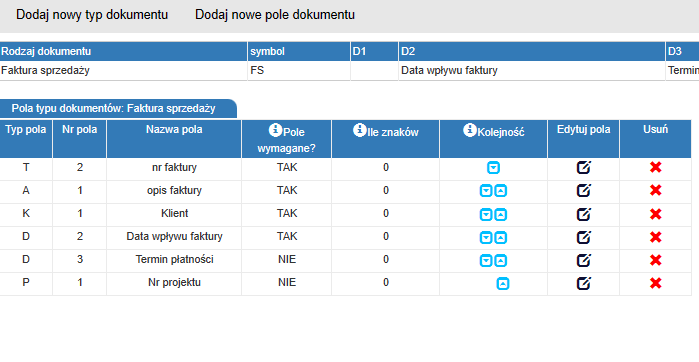Move nr faktury field down

493,168
